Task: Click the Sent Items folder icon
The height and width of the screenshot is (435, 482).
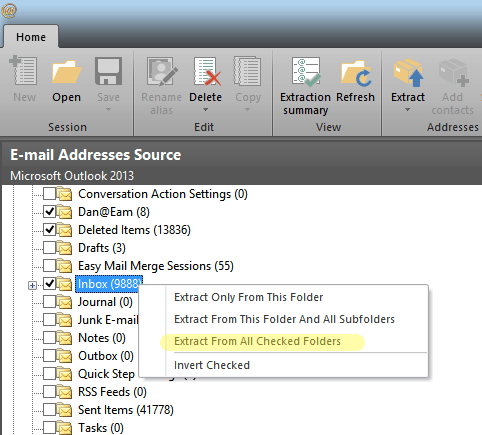Action: coord(64,410)
